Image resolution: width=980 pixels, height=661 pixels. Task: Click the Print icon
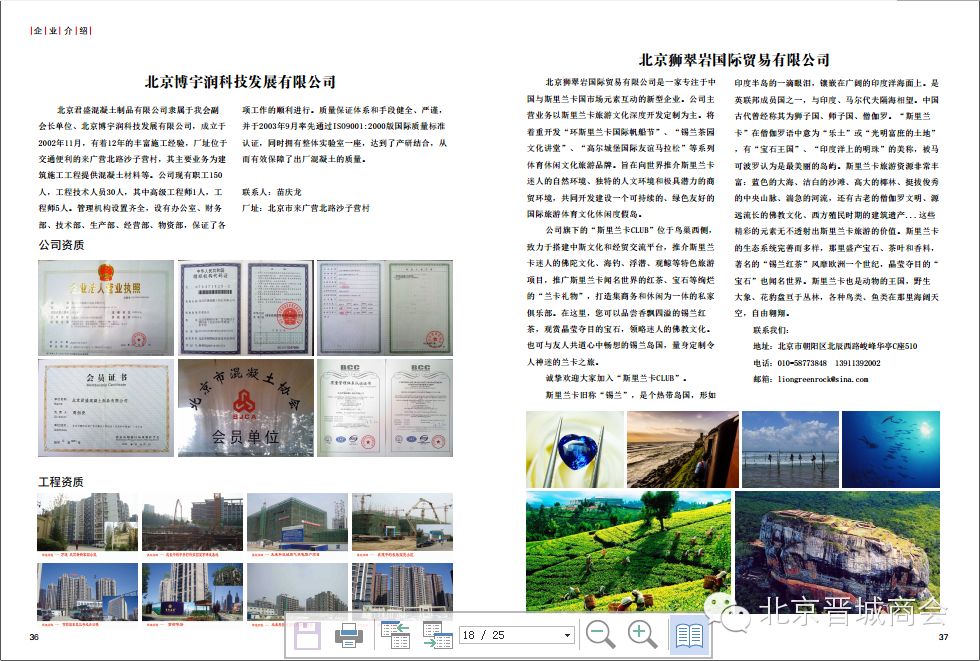pyautogui.click(x=349, y=635)
